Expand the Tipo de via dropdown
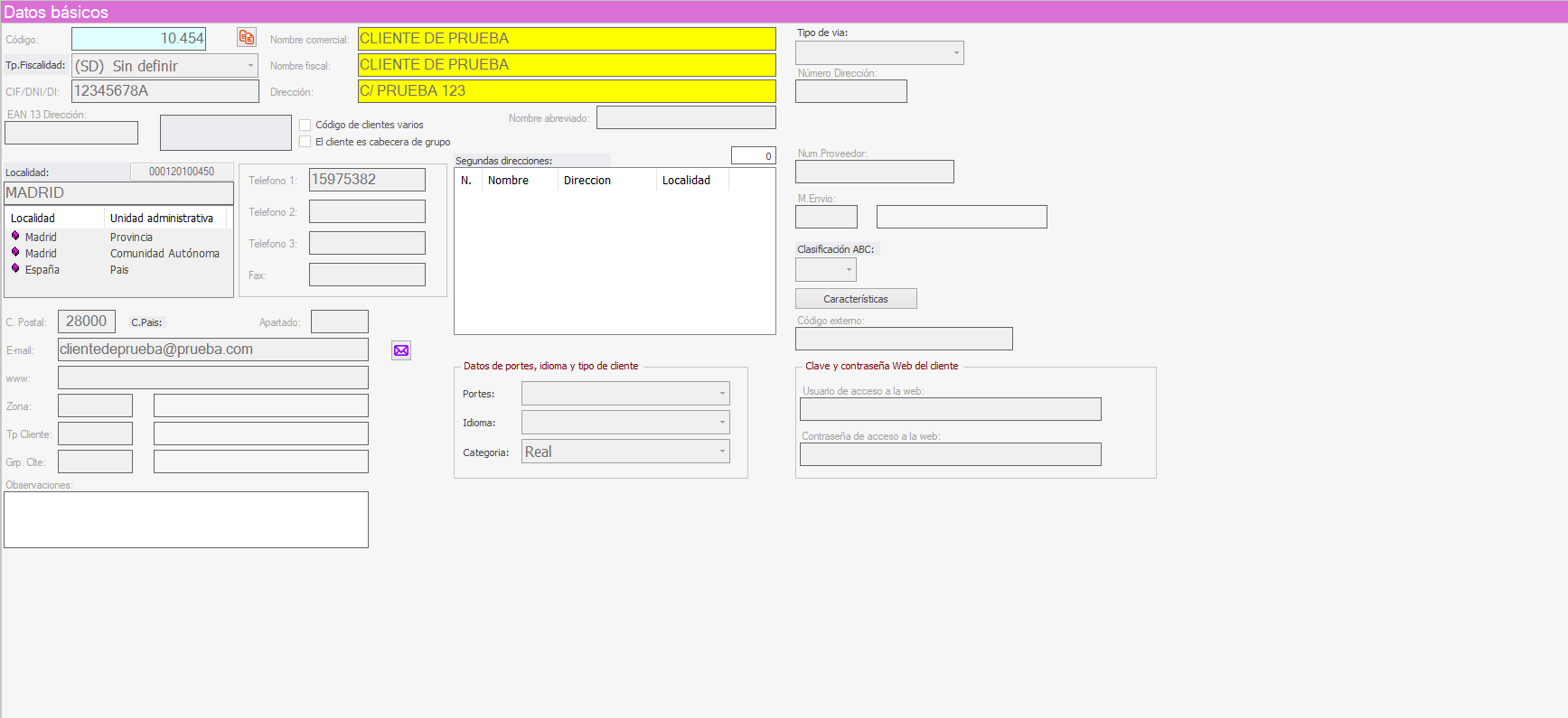 pos(955,53)
